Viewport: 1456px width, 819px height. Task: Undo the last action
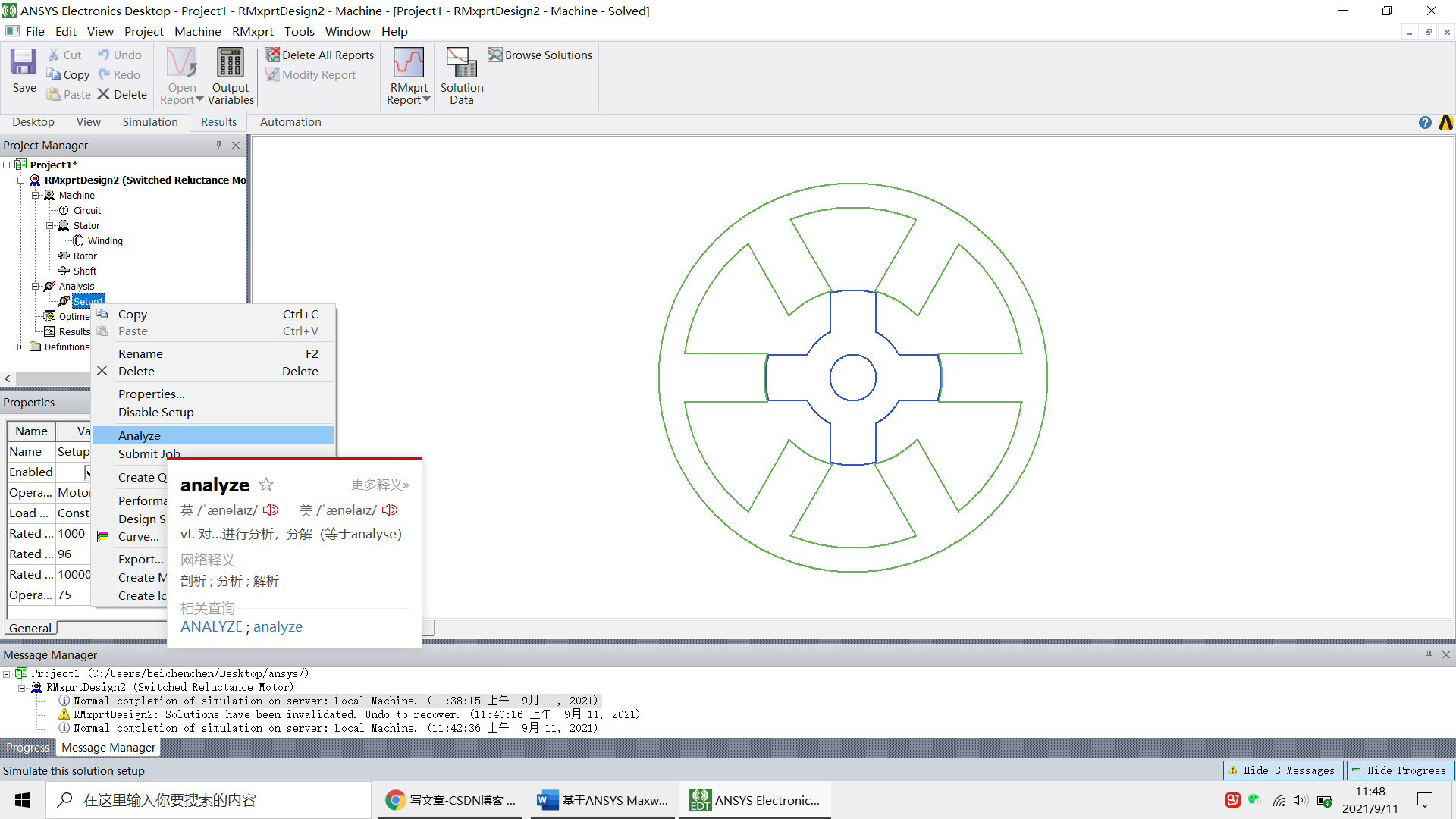[118, 55]
